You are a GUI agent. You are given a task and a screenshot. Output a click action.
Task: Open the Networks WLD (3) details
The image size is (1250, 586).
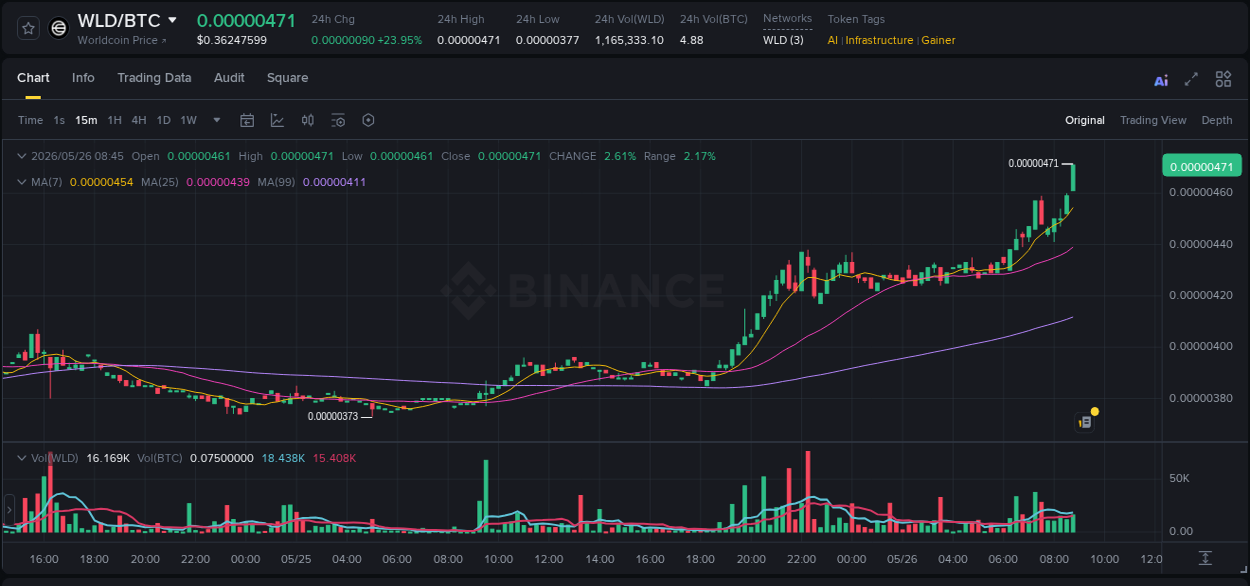(783, 40)
